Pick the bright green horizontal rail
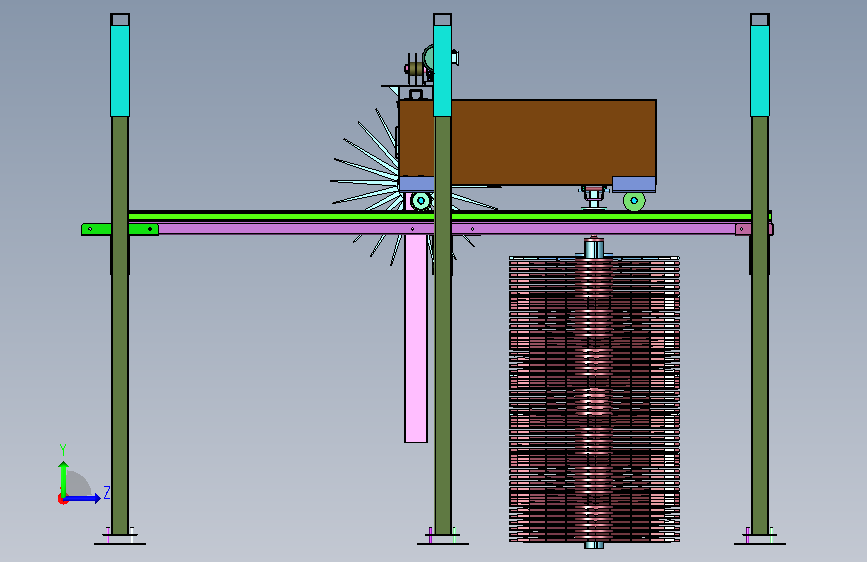The image size is (867, 562). coord(442,216)
